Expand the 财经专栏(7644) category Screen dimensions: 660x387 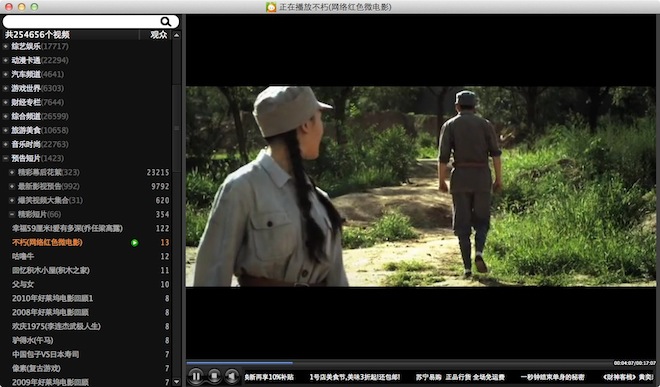(5, 102)
